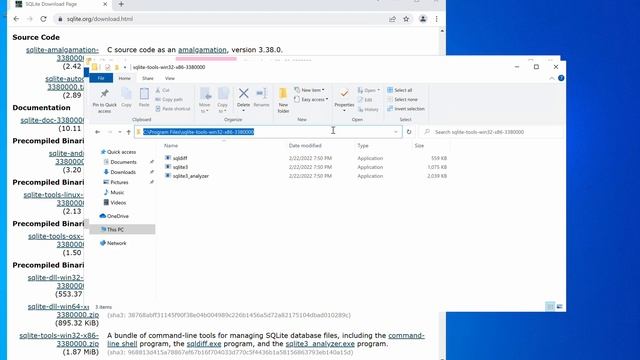Image resolution: width=640 pixels, height=360 pixels.
Task: Switch to the Home ribbon tab
Action: [x=124, y=78]
